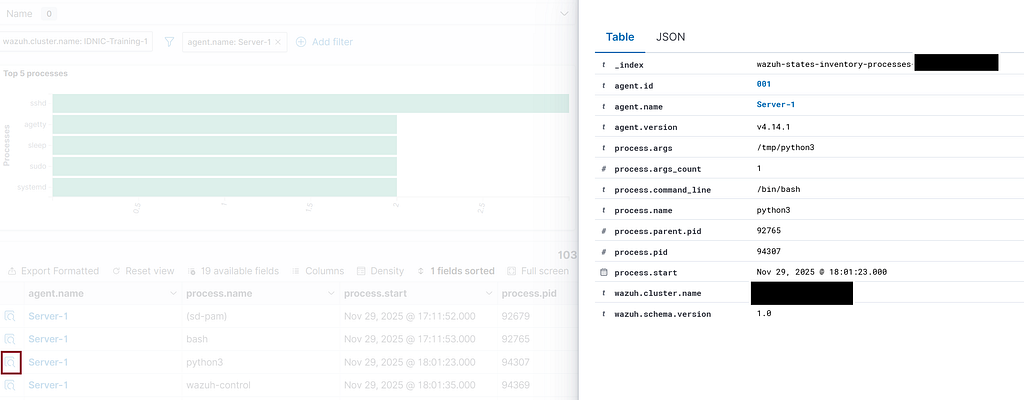Open Server-1 link in the wazuh-control row

click(x=48, y=385)
